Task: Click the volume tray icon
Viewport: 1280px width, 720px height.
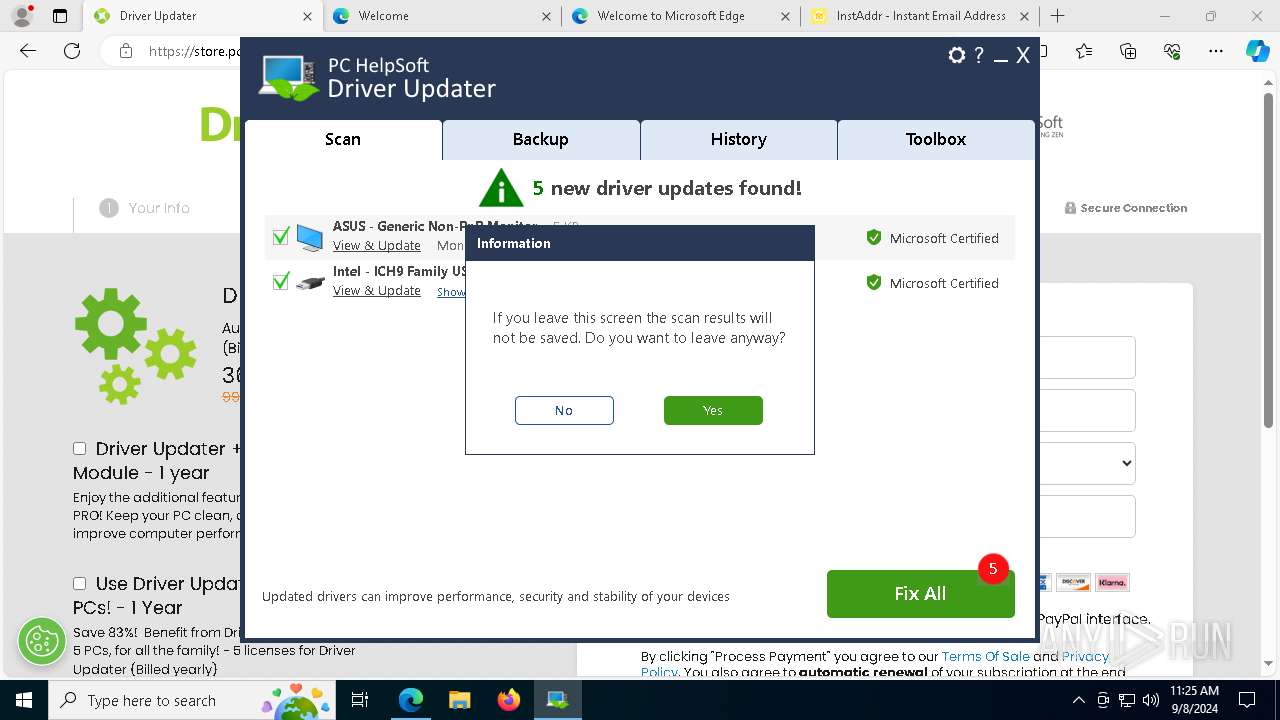Action: pos(1150,700)
